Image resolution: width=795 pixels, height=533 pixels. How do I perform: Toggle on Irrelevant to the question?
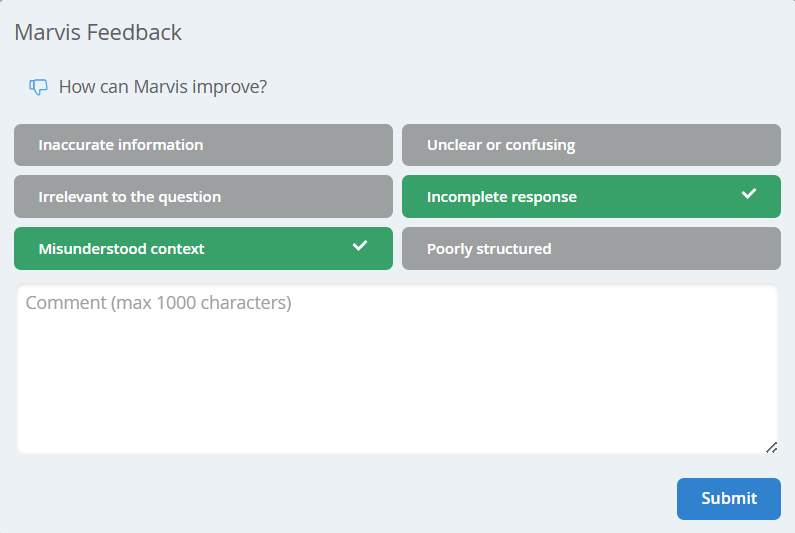coord(203,197)
